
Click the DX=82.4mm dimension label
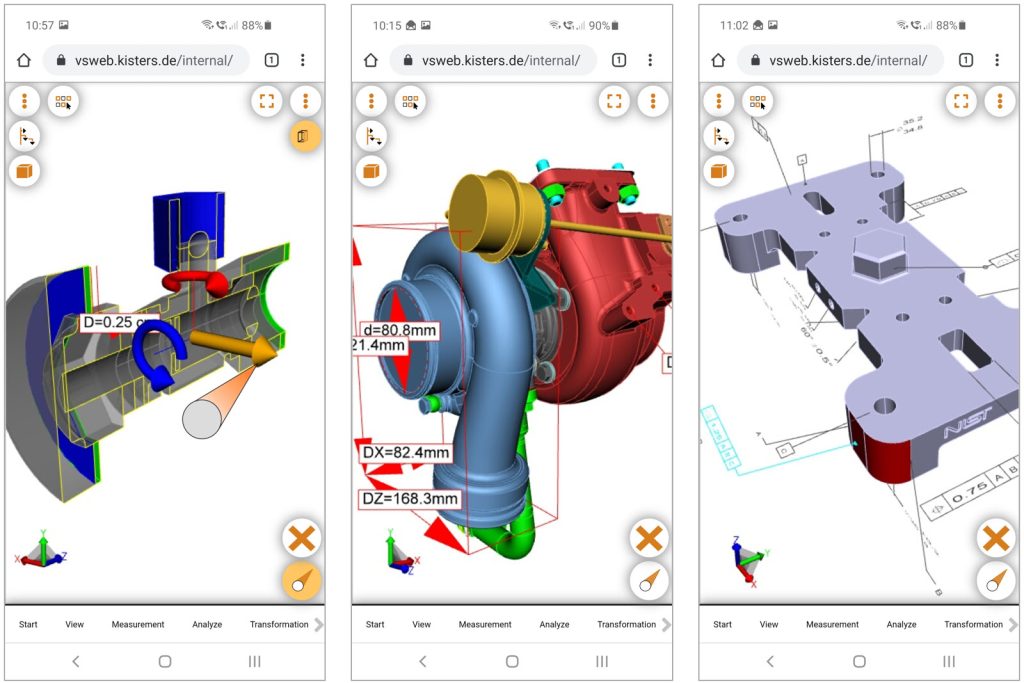(405, 453)
